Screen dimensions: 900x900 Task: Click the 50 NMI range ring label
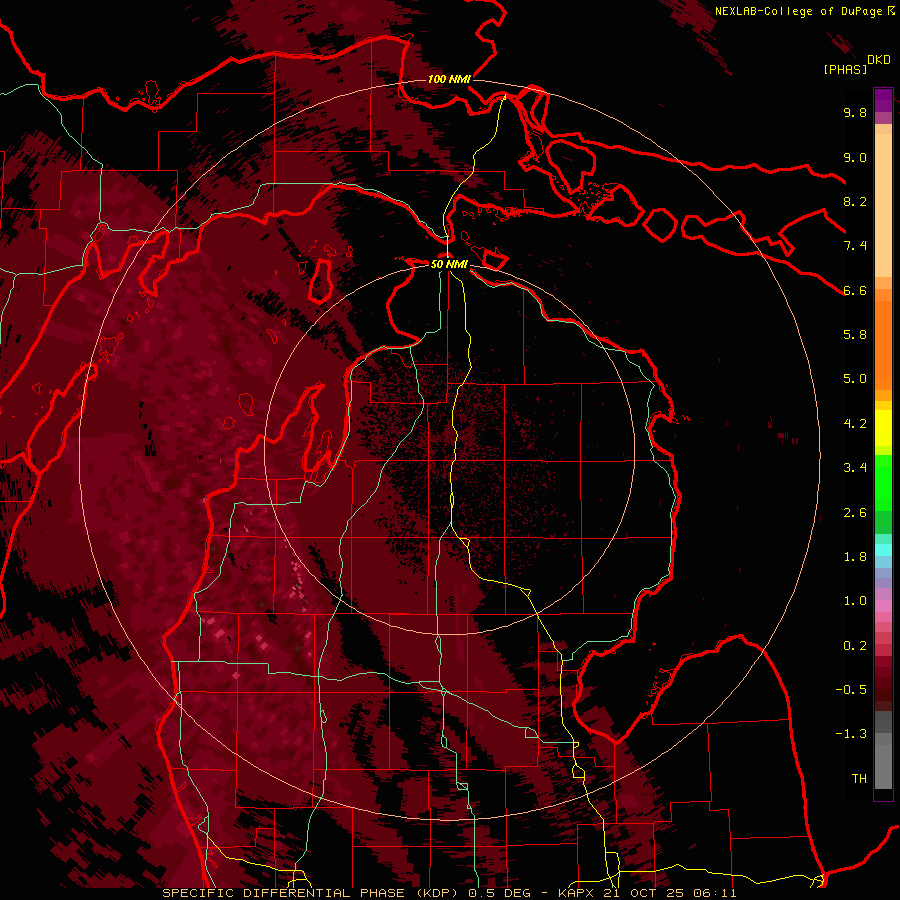(x=449, y=264)
